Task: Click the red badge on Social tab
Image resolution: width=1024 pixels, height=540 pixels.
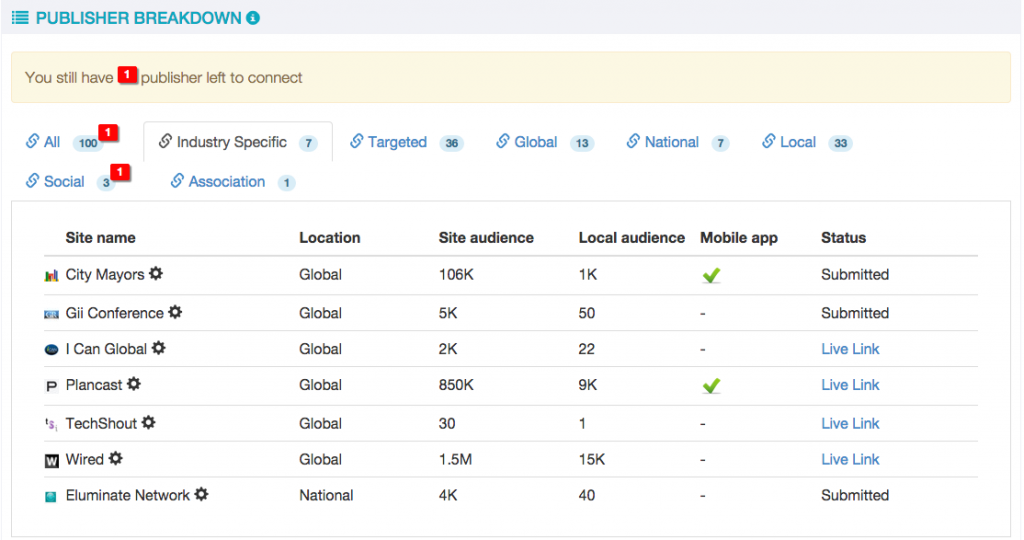Action: click(120, 172)
